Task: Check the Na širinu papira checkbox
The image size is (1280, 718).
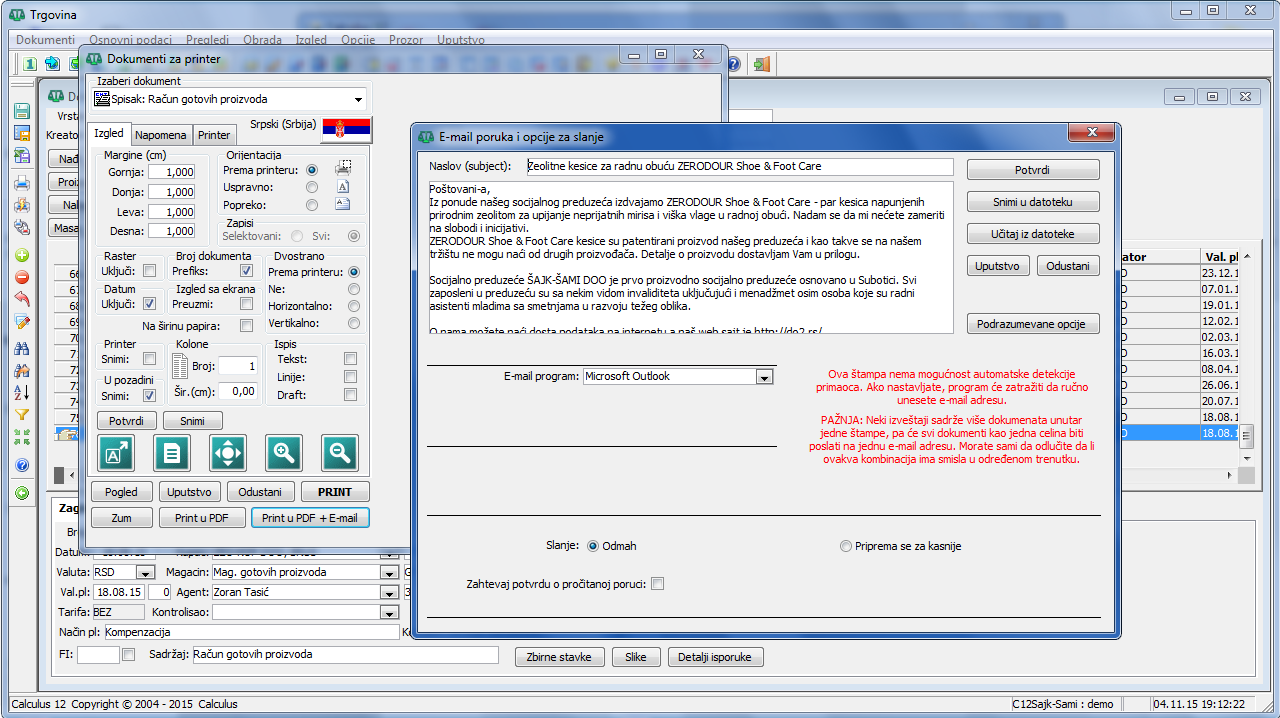Action: pyautogui.click(x=246, y=326)
